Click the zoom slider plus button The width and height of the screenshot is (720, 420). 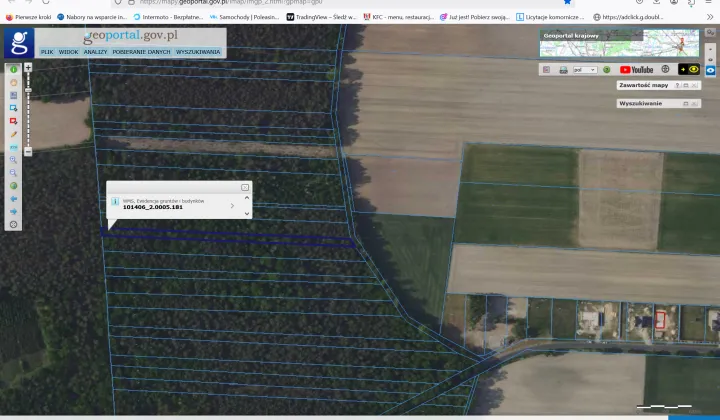pos(28,67)
